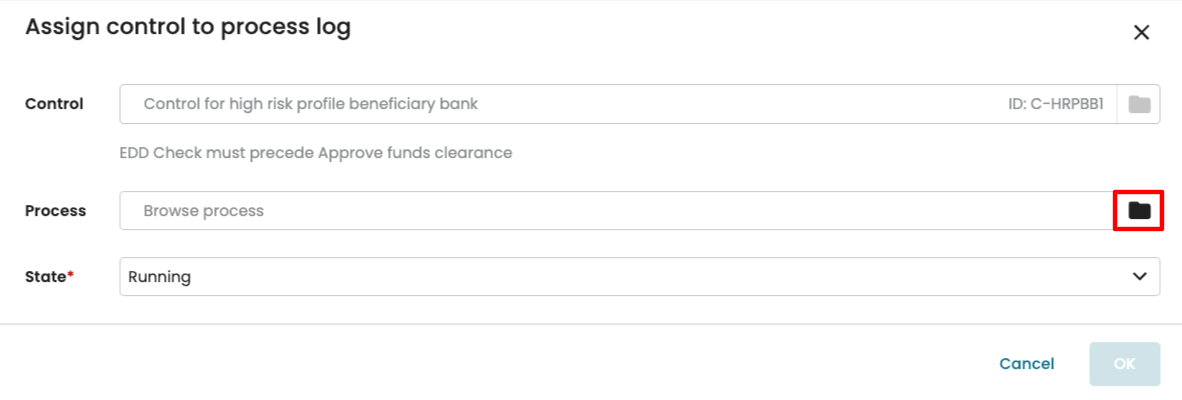Click the dialog title Assign control to process log
This screenshot has height=400, width=1182.
coord(188,28)
